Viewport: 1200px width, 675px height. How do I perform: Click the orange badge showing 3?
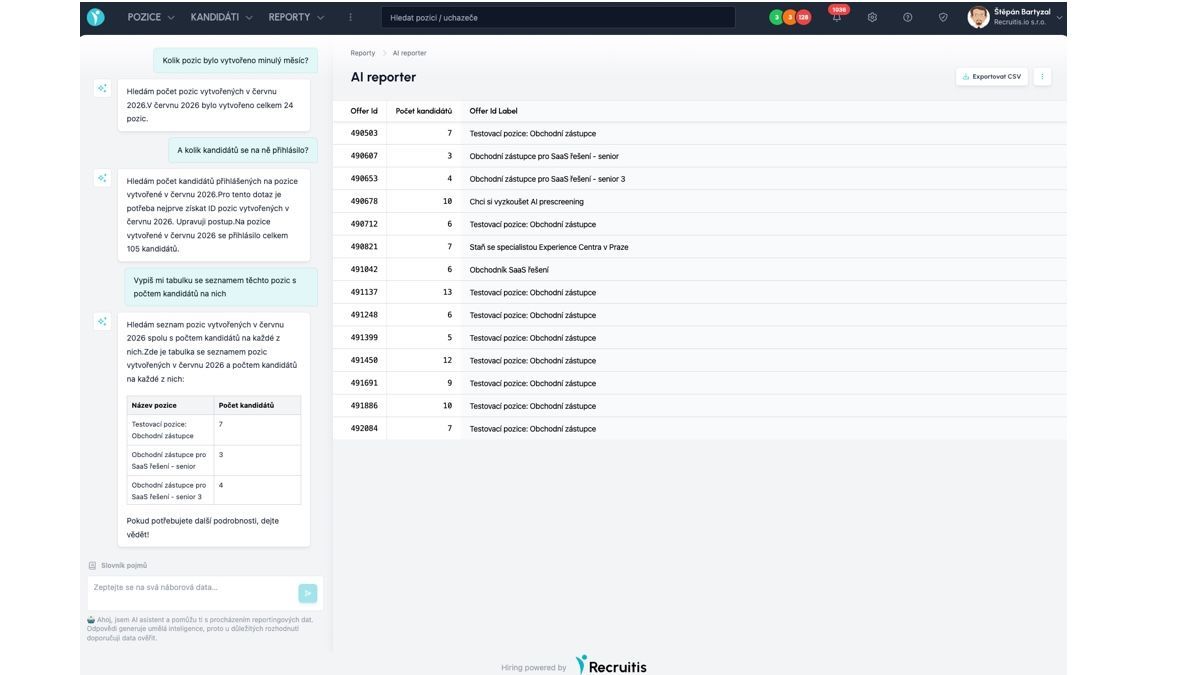pos(789,17)
